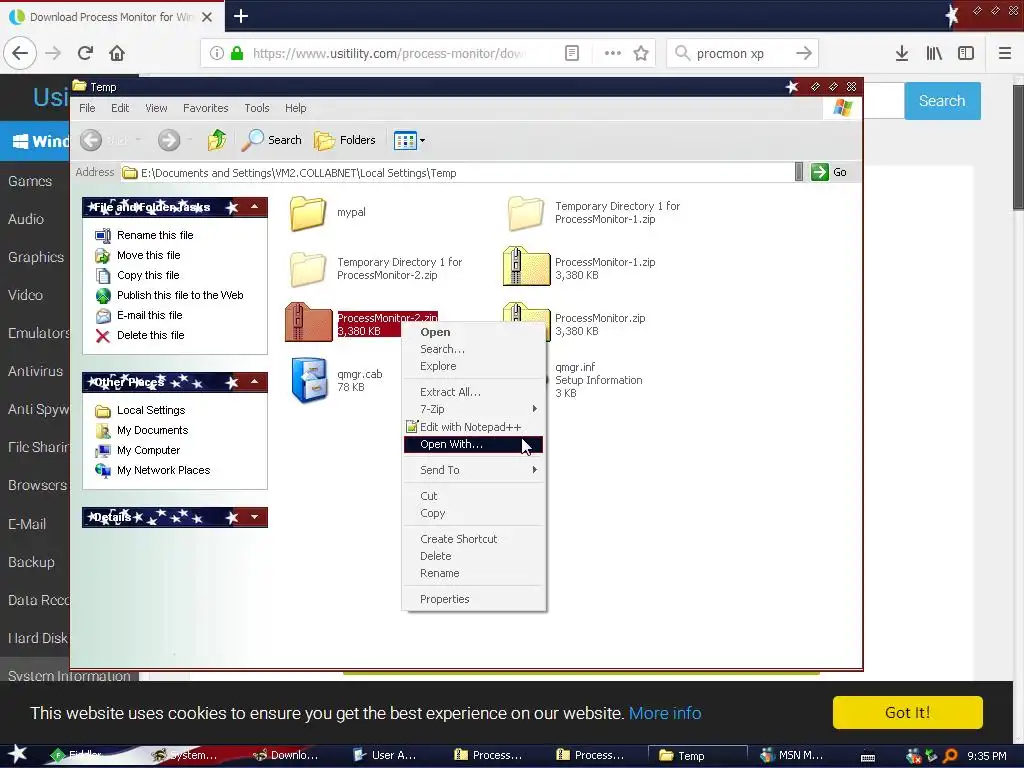Click the procmon xp browser search field
This screenshot has height=768, width=1024.
click(741, 54)
